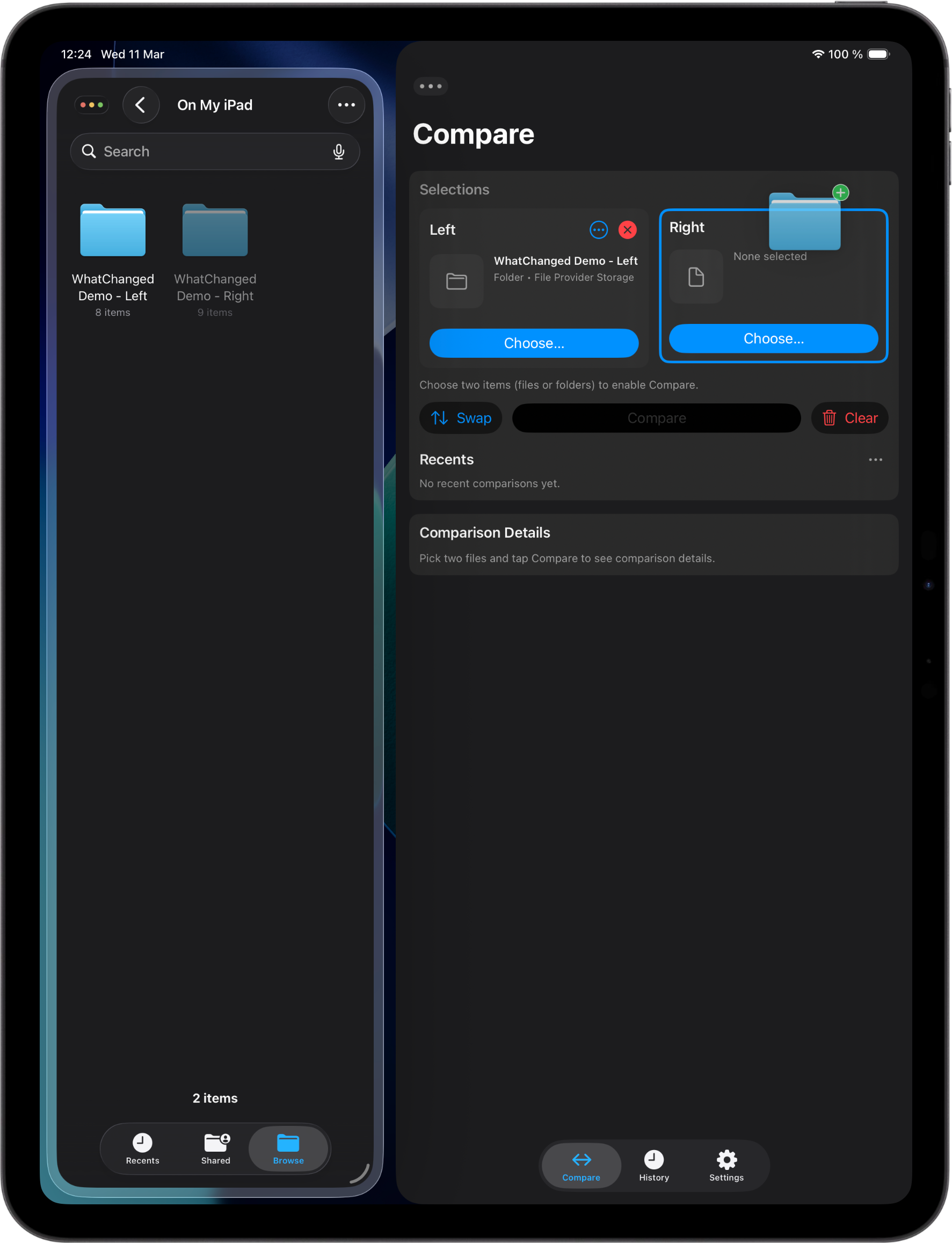Switch to the Browse tab in Files

(288, 1148)
